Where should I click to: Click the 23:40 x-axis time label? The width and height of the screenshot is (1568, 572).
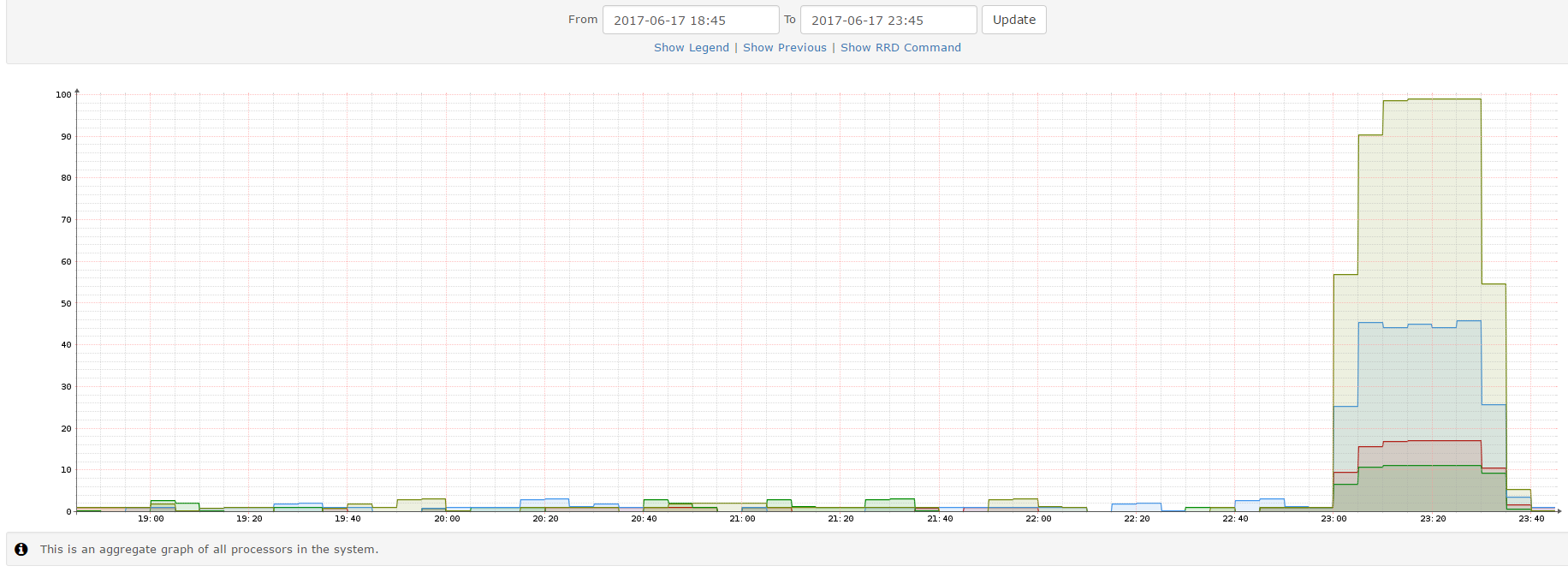coord(1531,519)
